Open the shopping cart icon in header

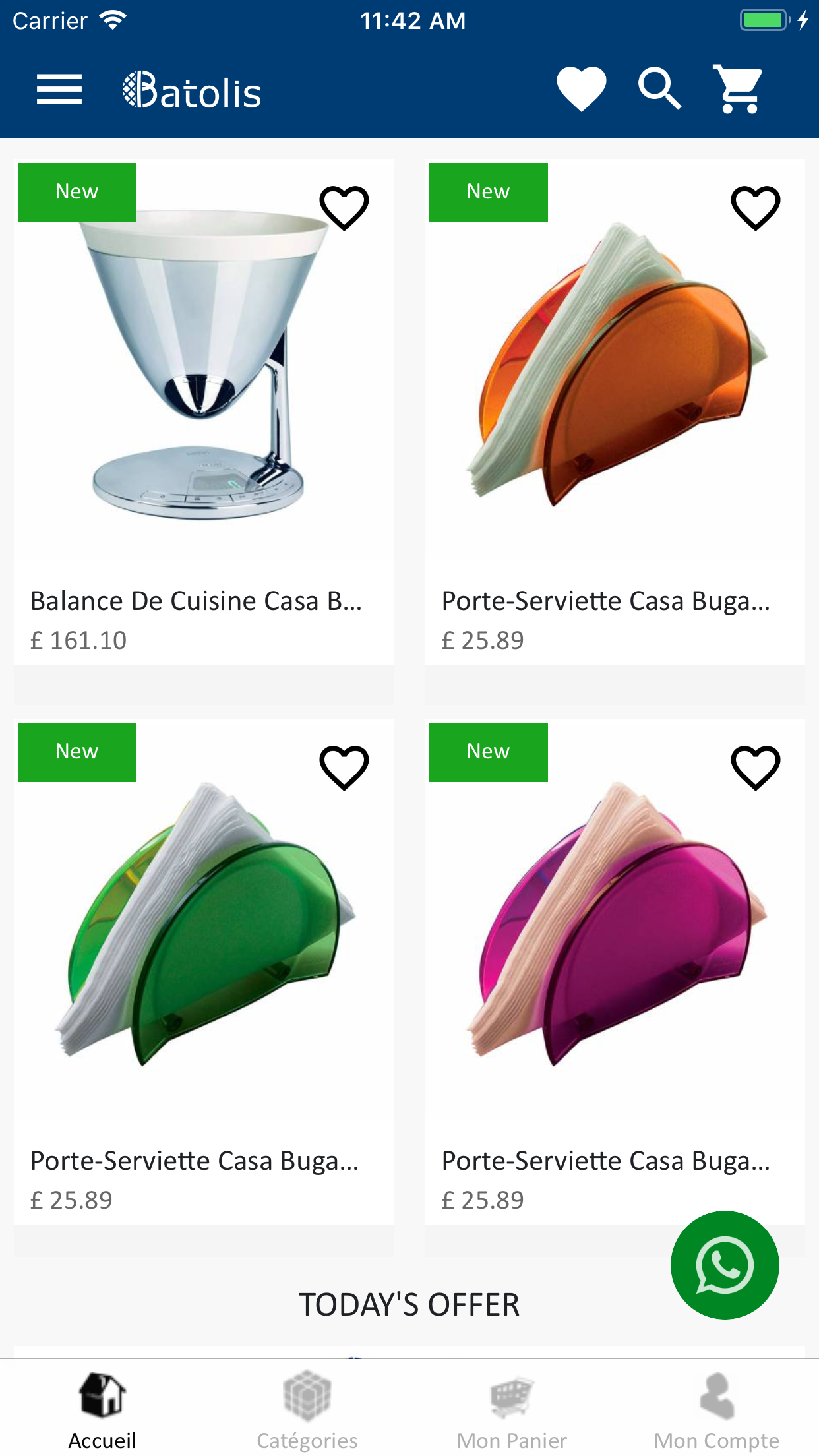click(738, 89)
